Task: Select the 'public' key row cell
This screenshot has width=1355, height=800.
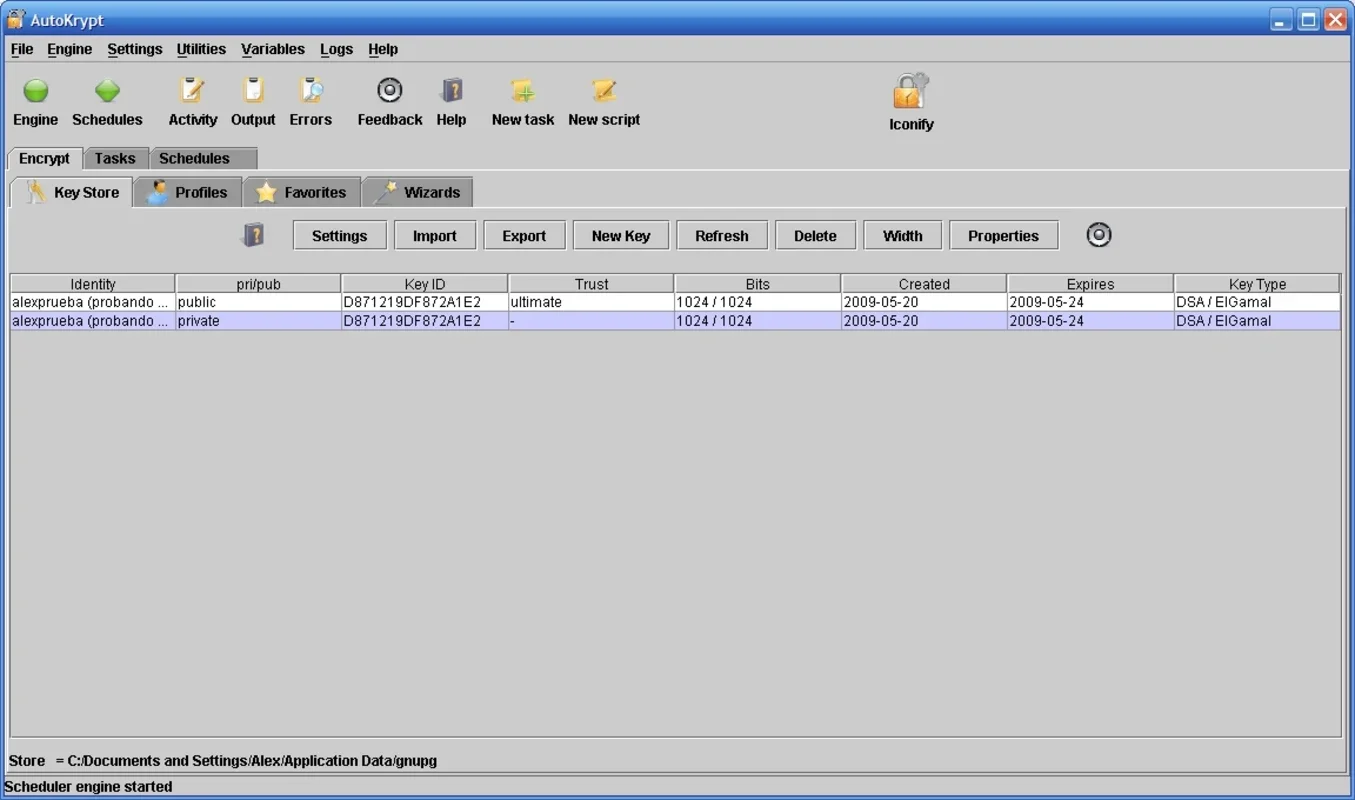Action: point(258,302)
